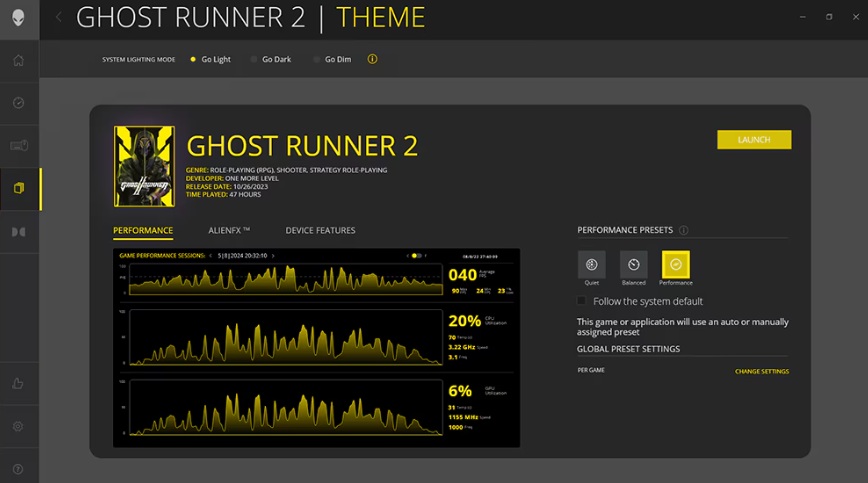Image resolution: width=868 pixels, height=483 pixels.
Task: Open the thumbs-up feedback sidebar icon
Action: coord(18,383)
